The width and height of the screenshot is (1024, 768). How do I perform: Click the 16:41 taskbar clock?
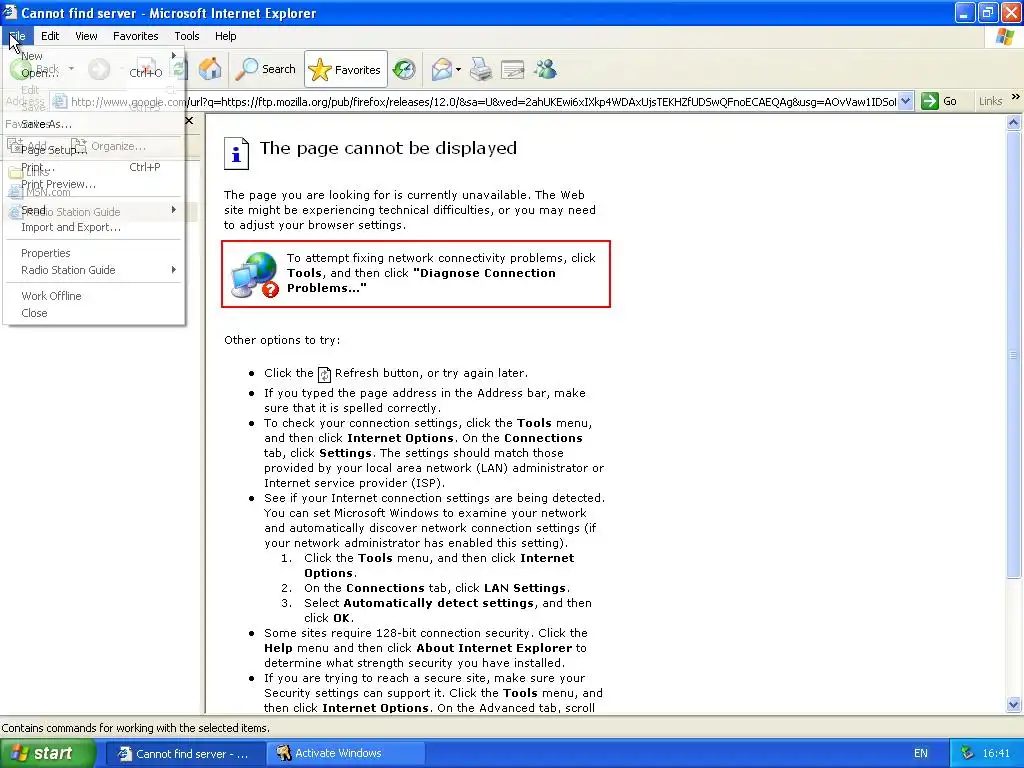click(x=996, y=754)
